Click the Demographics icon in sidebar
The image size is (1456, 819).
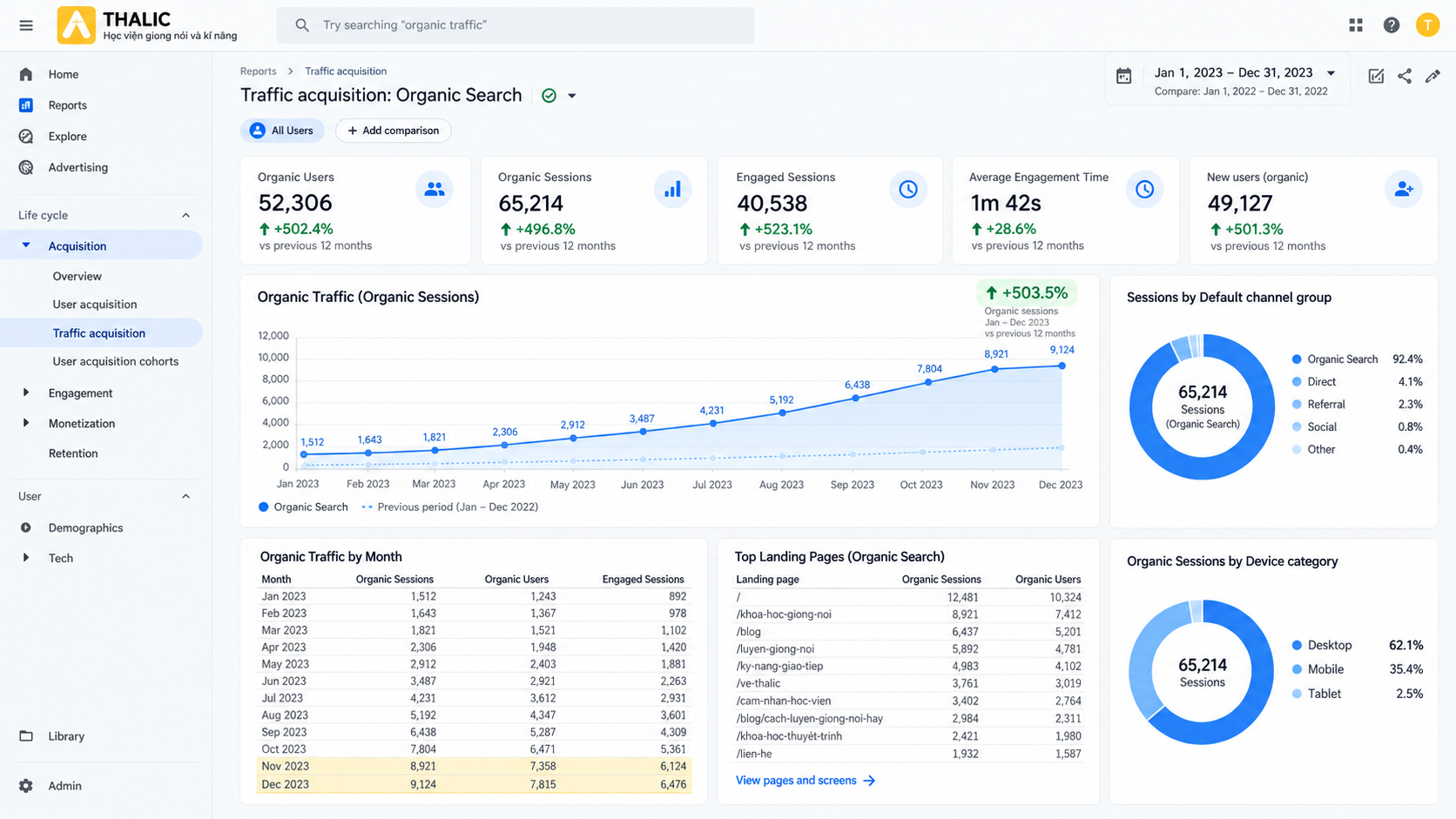pyautogui.click(x=26, y=527)
